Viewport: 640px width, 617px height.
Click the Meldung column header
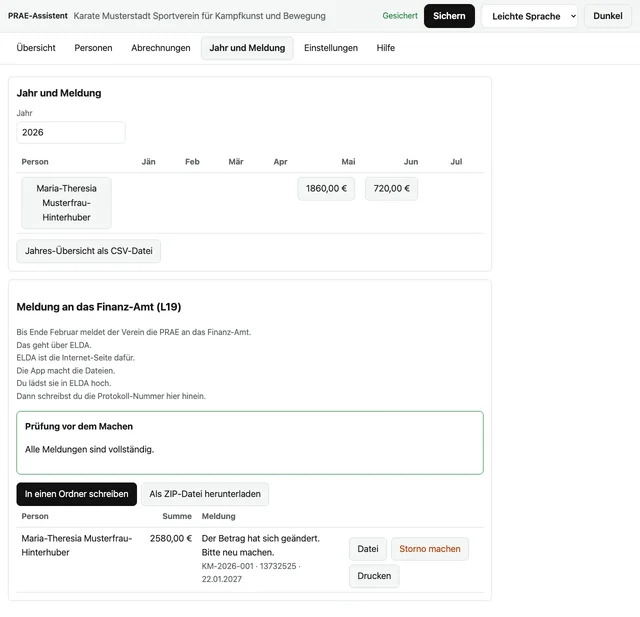click(218, 516)
